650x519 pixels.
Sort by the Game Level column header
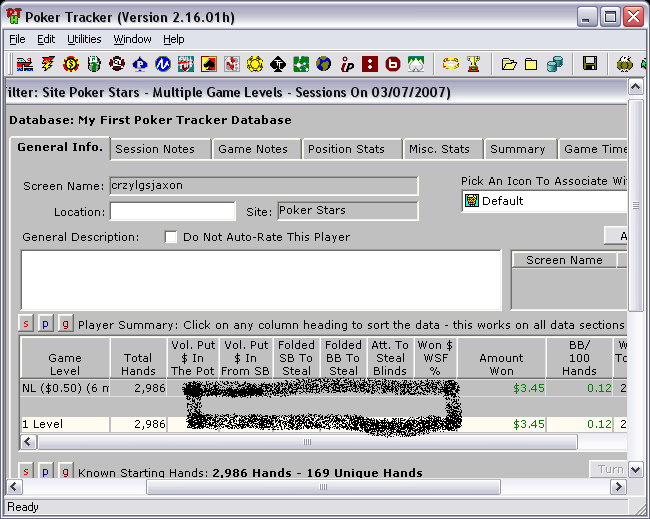pyautogui.click(x=65, y=358)
